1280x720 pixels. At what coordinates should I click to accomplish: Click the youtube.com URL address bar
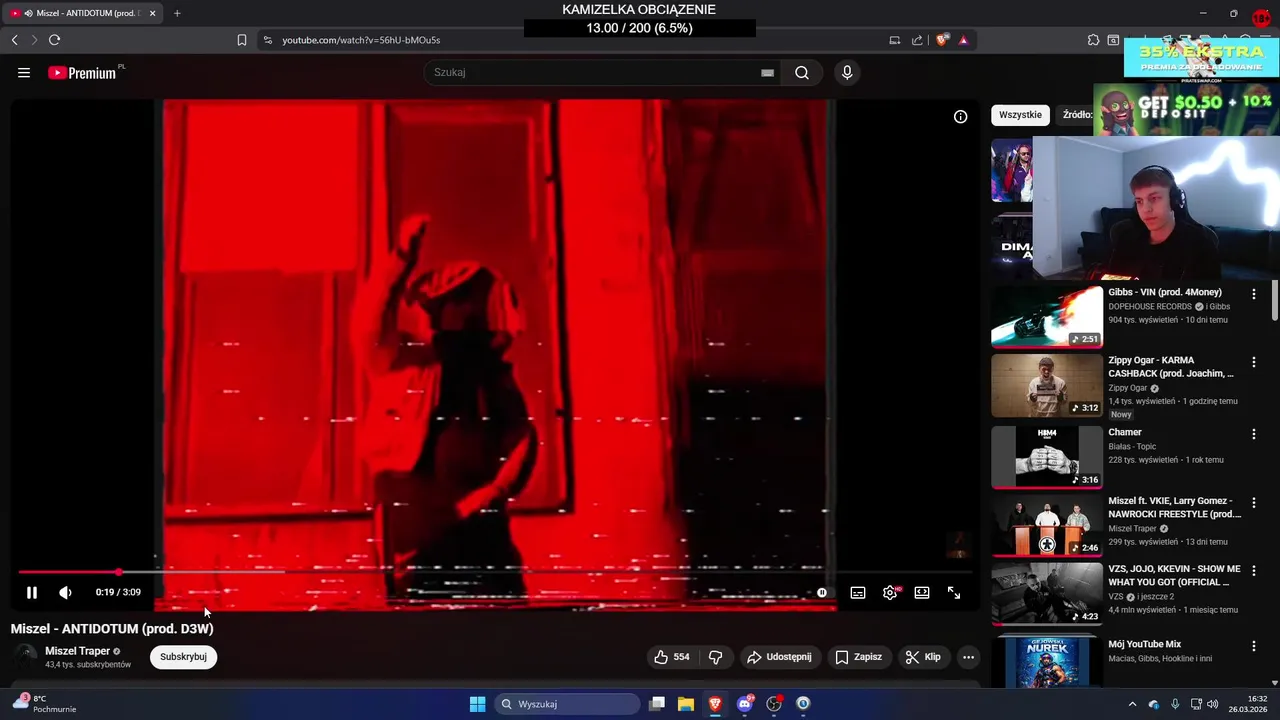tap(361, 40)
